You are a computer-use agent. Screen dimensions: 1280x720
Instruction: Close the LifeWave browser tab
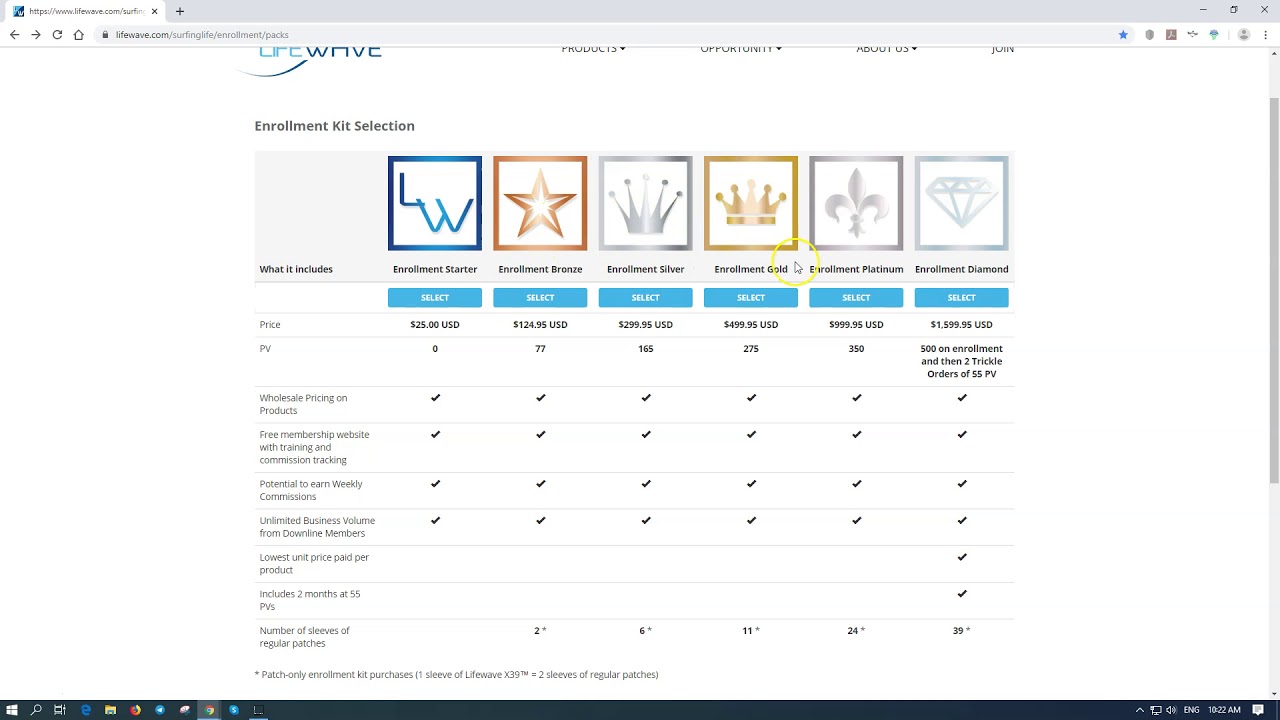pos(155,11)
